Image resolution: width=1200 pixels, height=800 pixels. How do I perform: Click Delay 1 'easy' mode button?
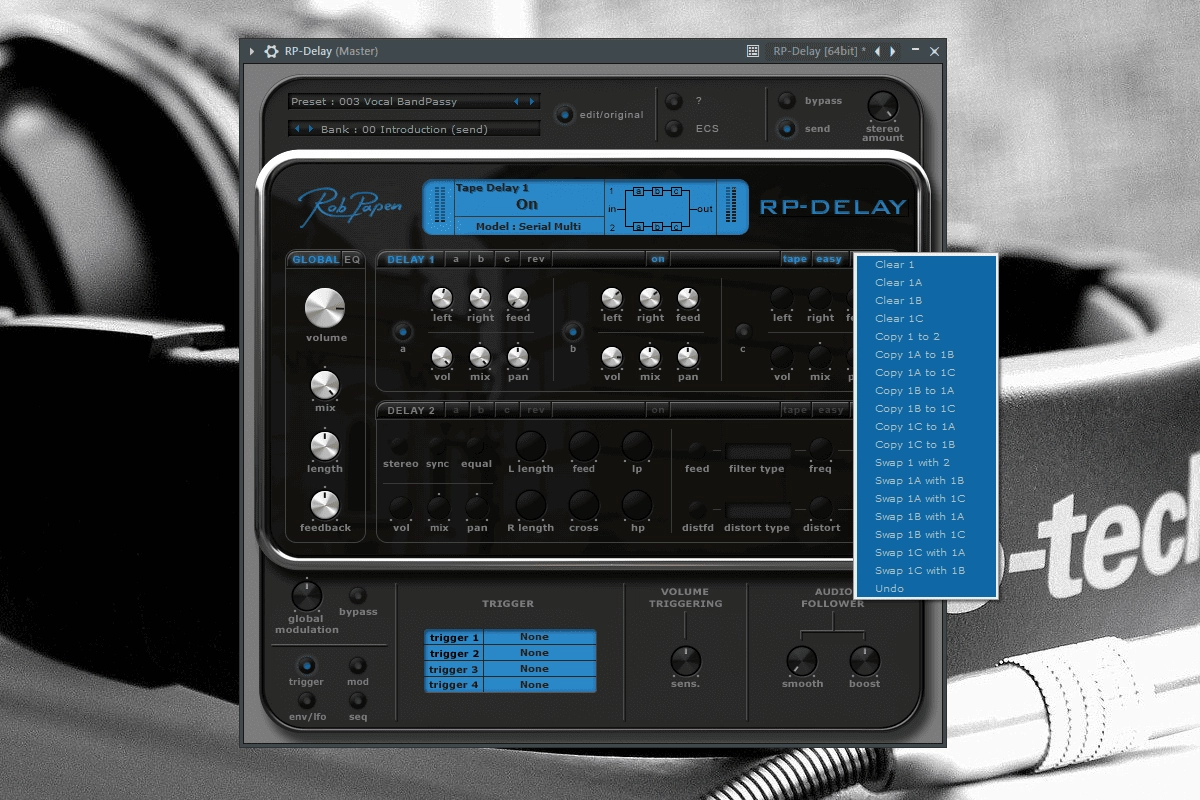click(829, 260)
